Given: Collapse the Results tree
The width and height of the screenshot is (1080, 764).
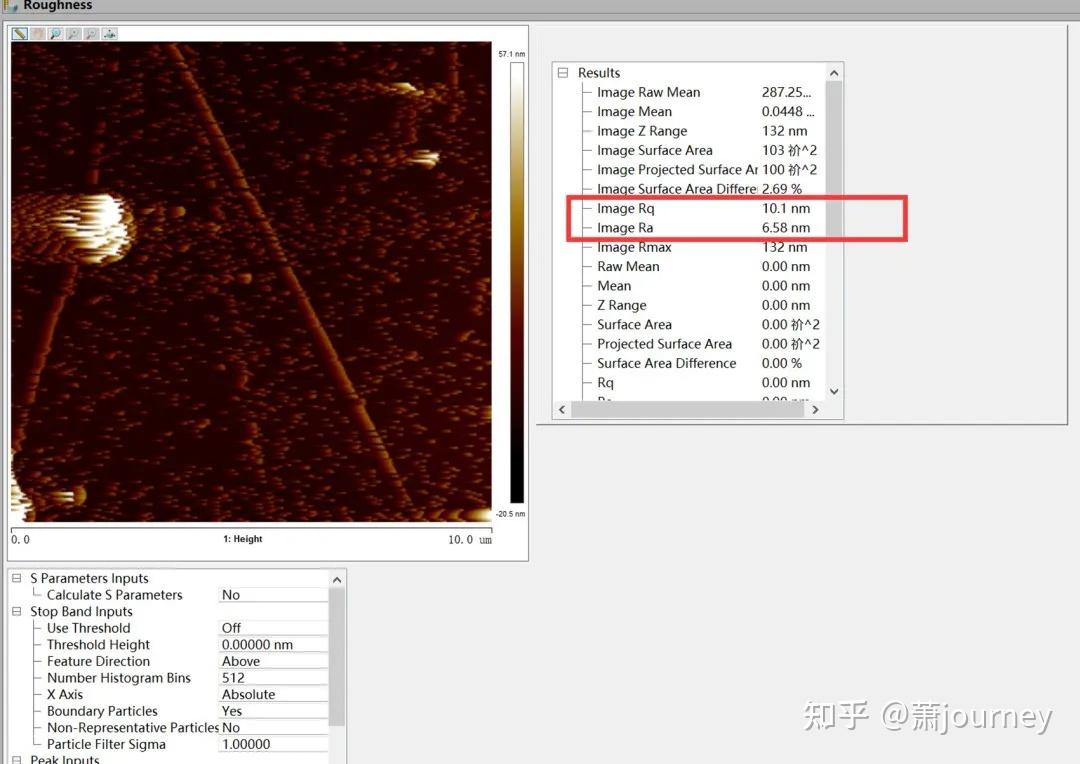Looking at the screenshot, I should click(x=564, y=72).
